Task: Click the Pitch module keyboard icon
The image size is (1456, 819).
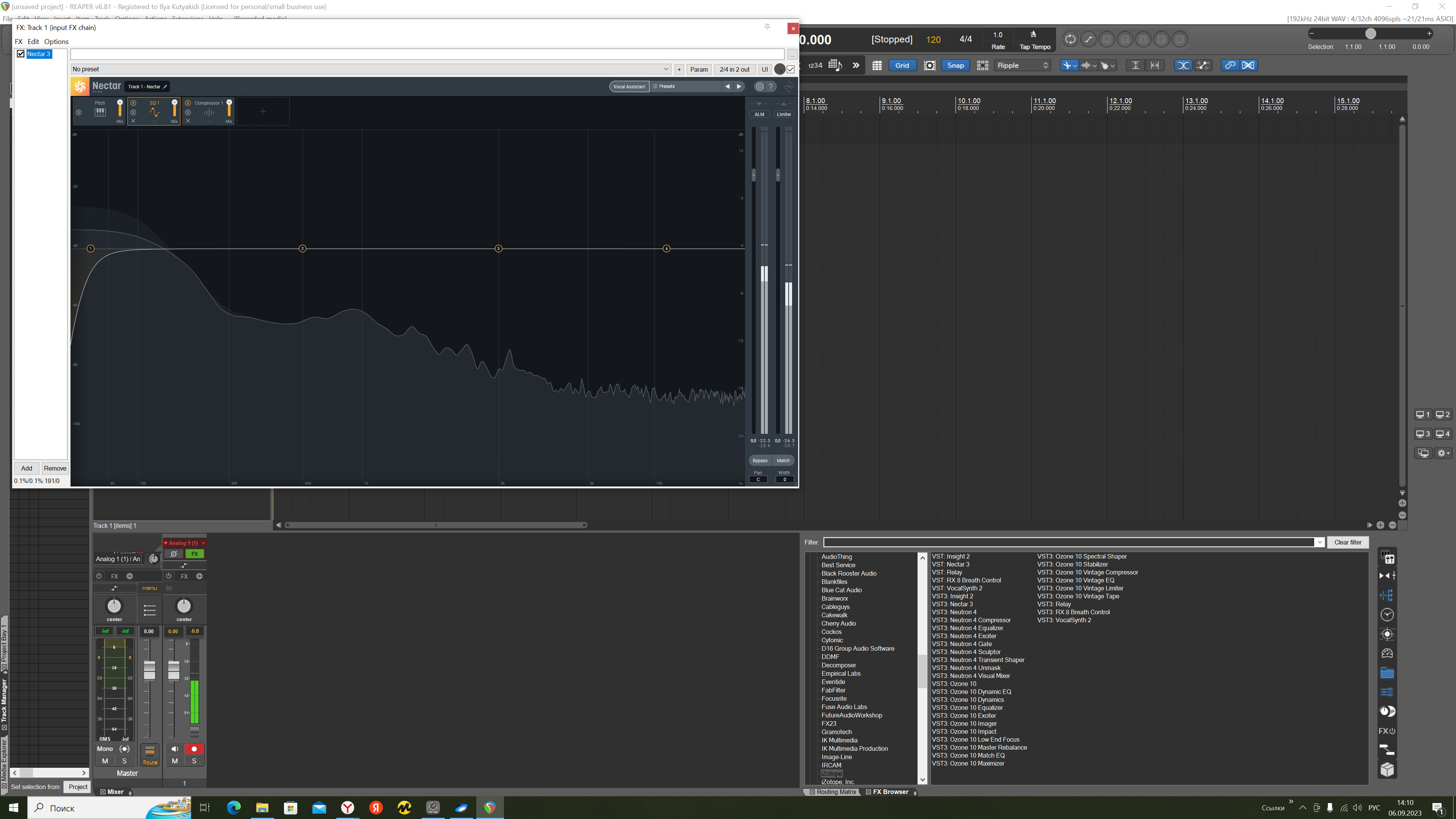Action: [100, 112]
